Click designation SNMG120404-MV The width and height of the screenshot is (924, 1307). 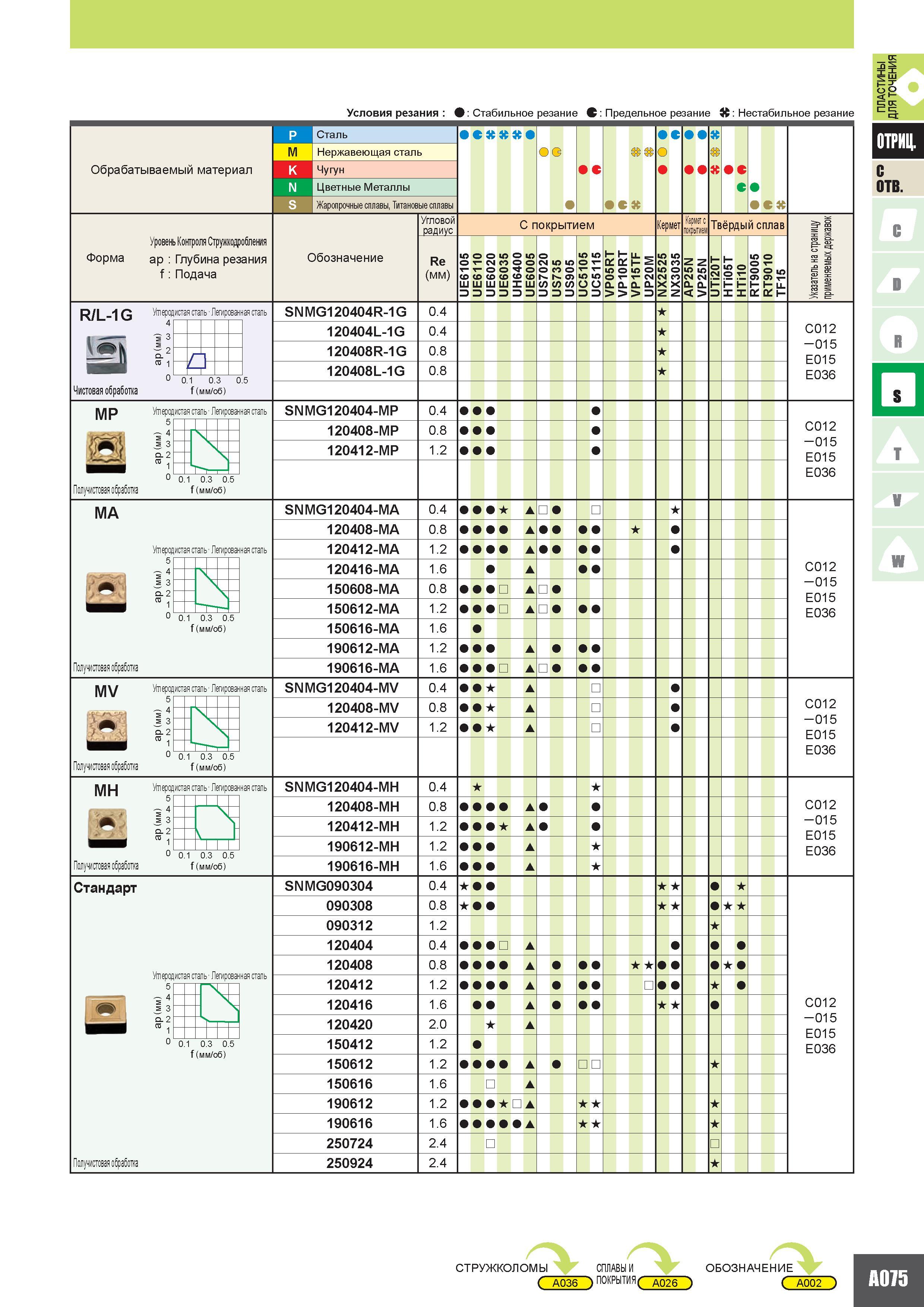[x=342, y=688]
